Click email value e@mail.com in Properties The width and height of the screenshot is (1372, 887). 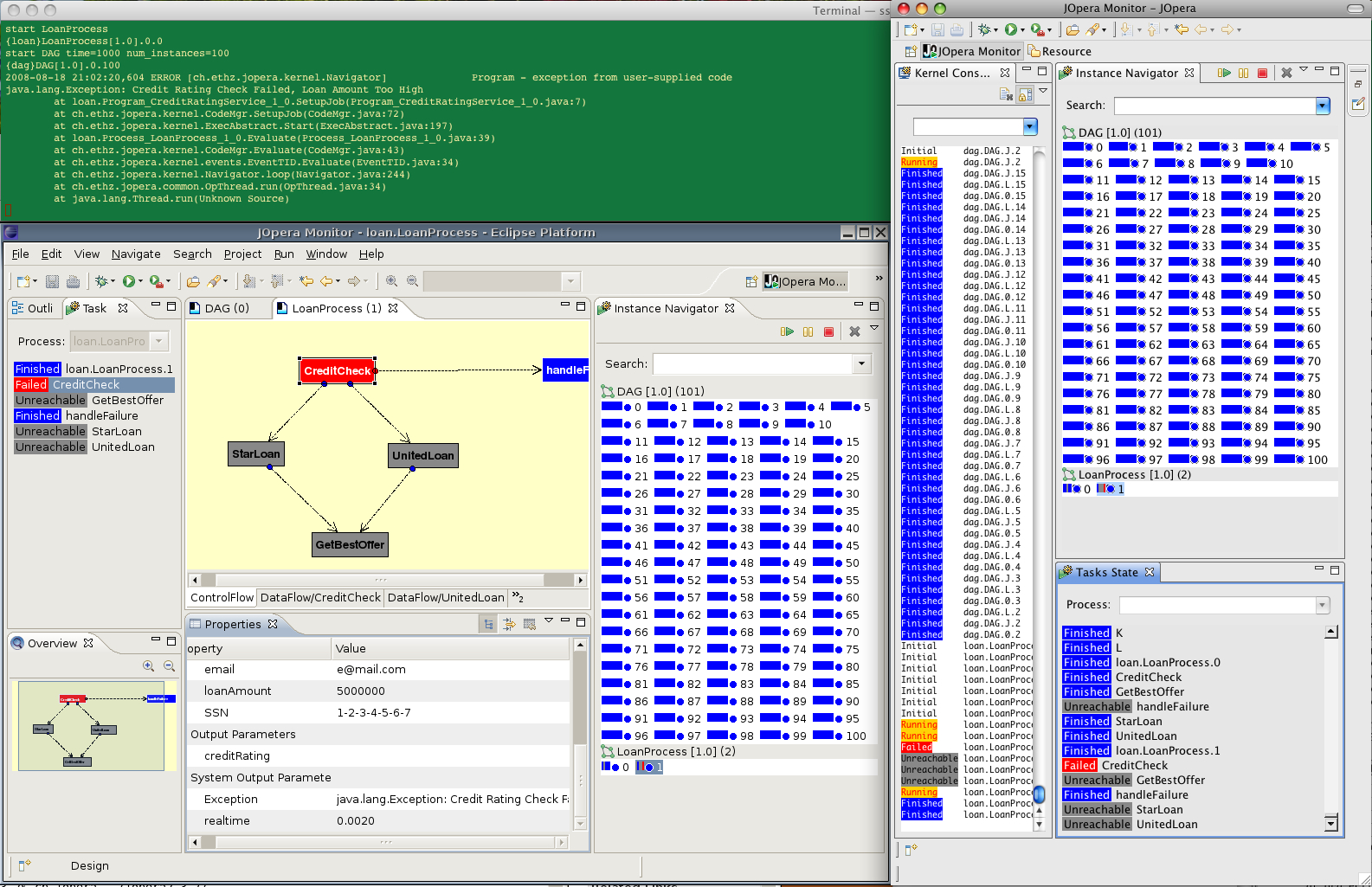pyautogui.click(x=371, y=669)
